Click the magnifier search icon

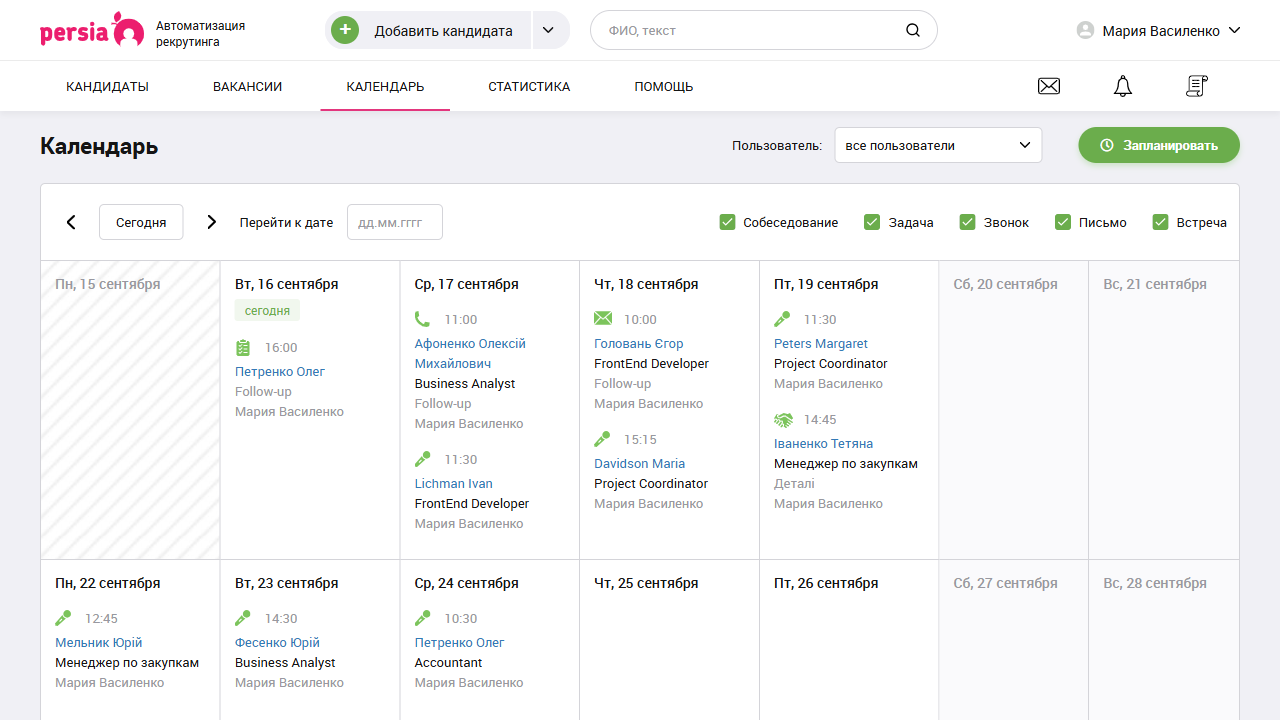click(912, 31)
